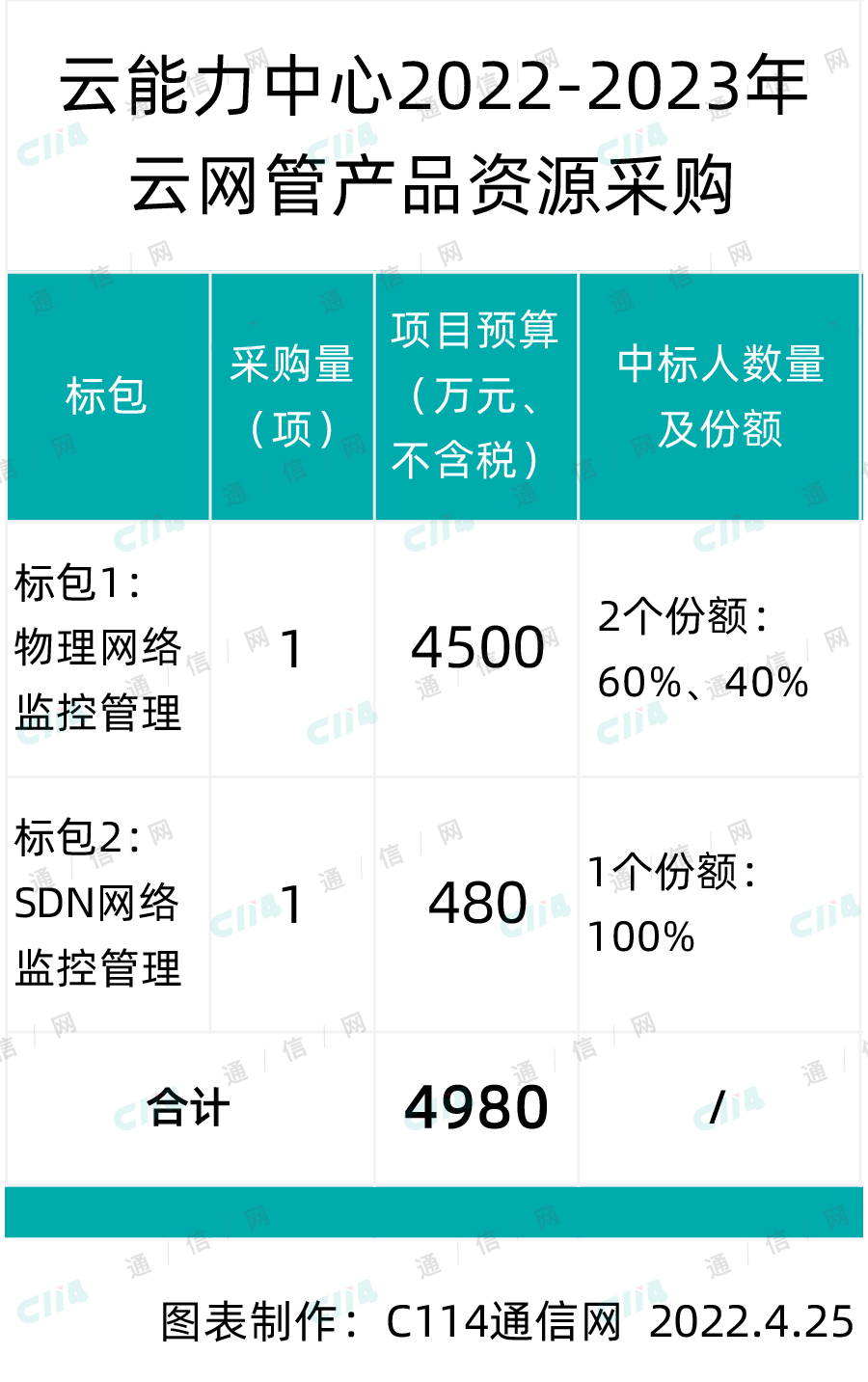Click the subtitle 云网管产品资源采购

(x=434, y=185)
